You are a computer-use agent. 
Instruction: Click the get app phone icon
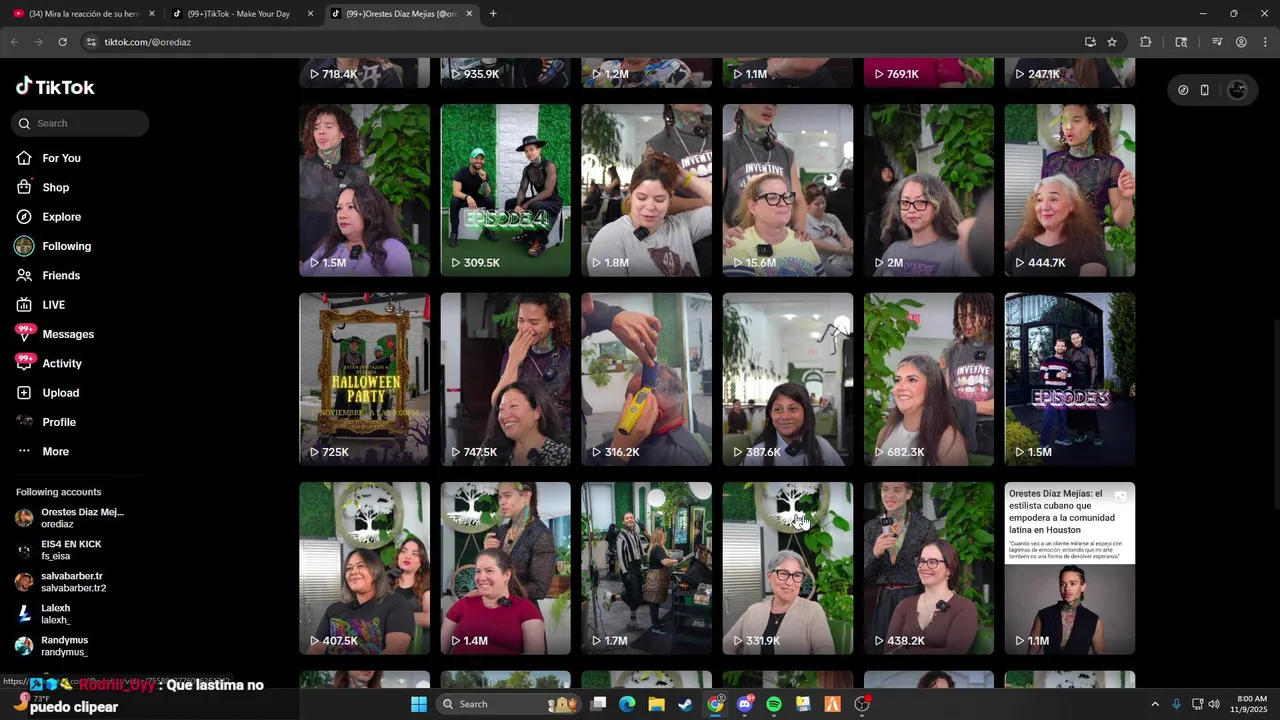[1205, 90]
